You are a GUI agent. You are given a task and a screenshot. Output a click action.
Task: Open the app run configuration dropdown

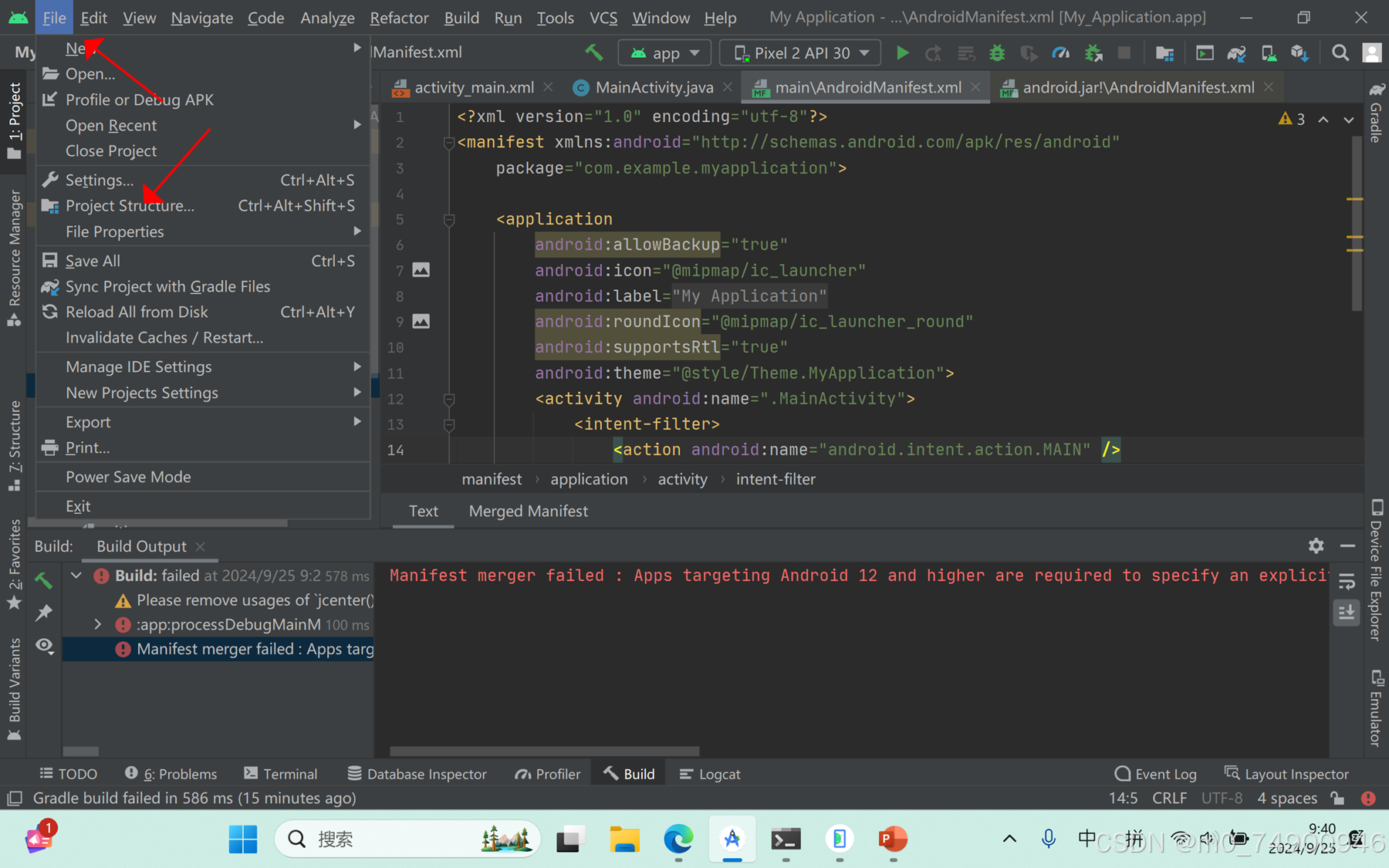664,52
